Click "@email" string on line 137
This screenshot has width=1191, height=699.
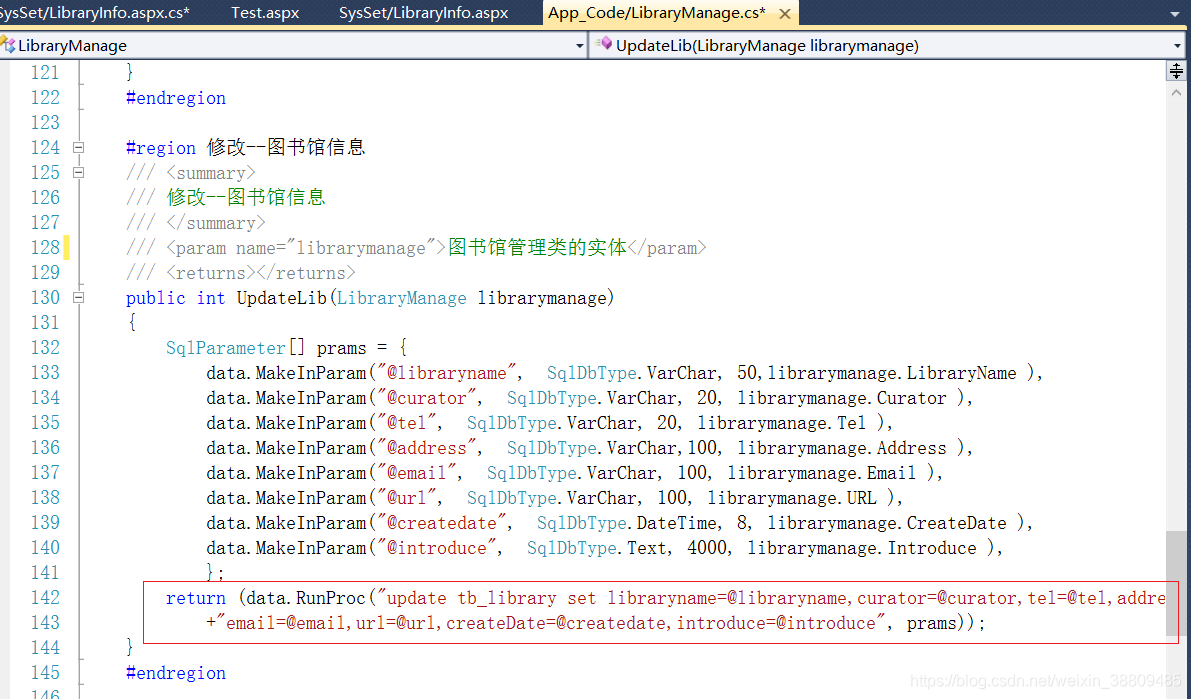416,473
